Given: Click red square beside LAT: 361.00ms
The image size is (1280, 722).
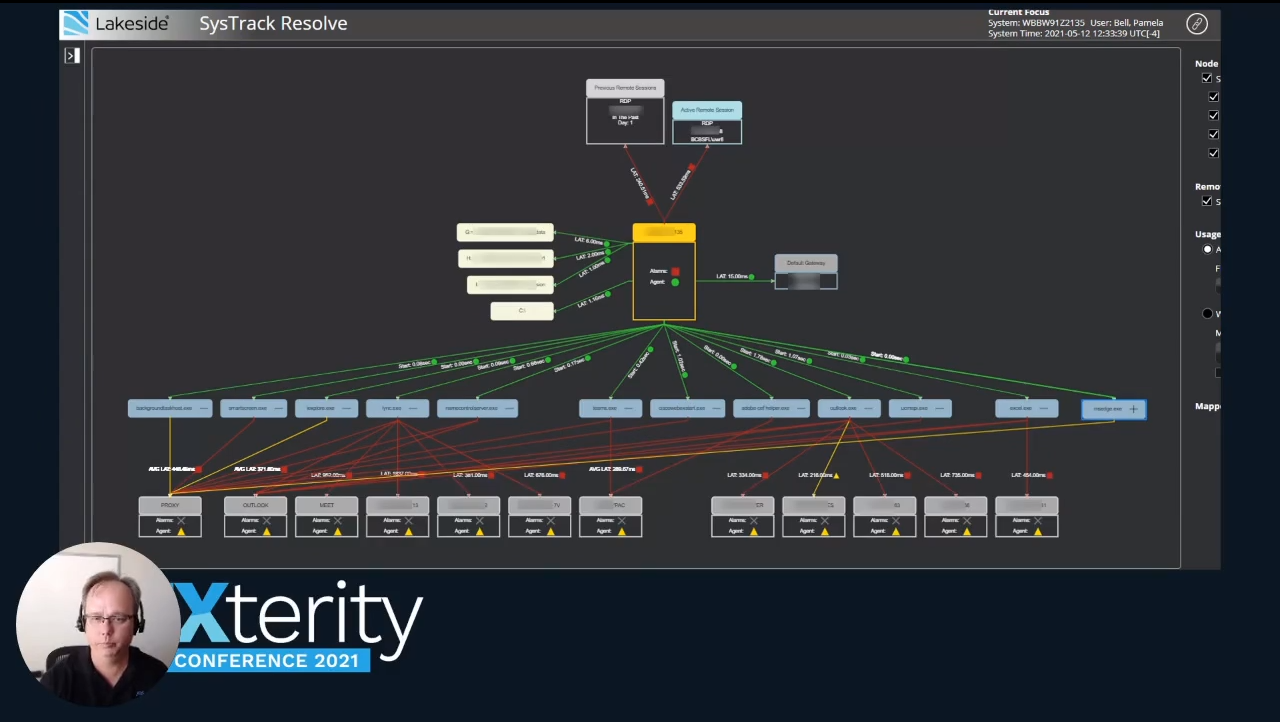Looking at the screenshot, I should (x=491, y=475).
